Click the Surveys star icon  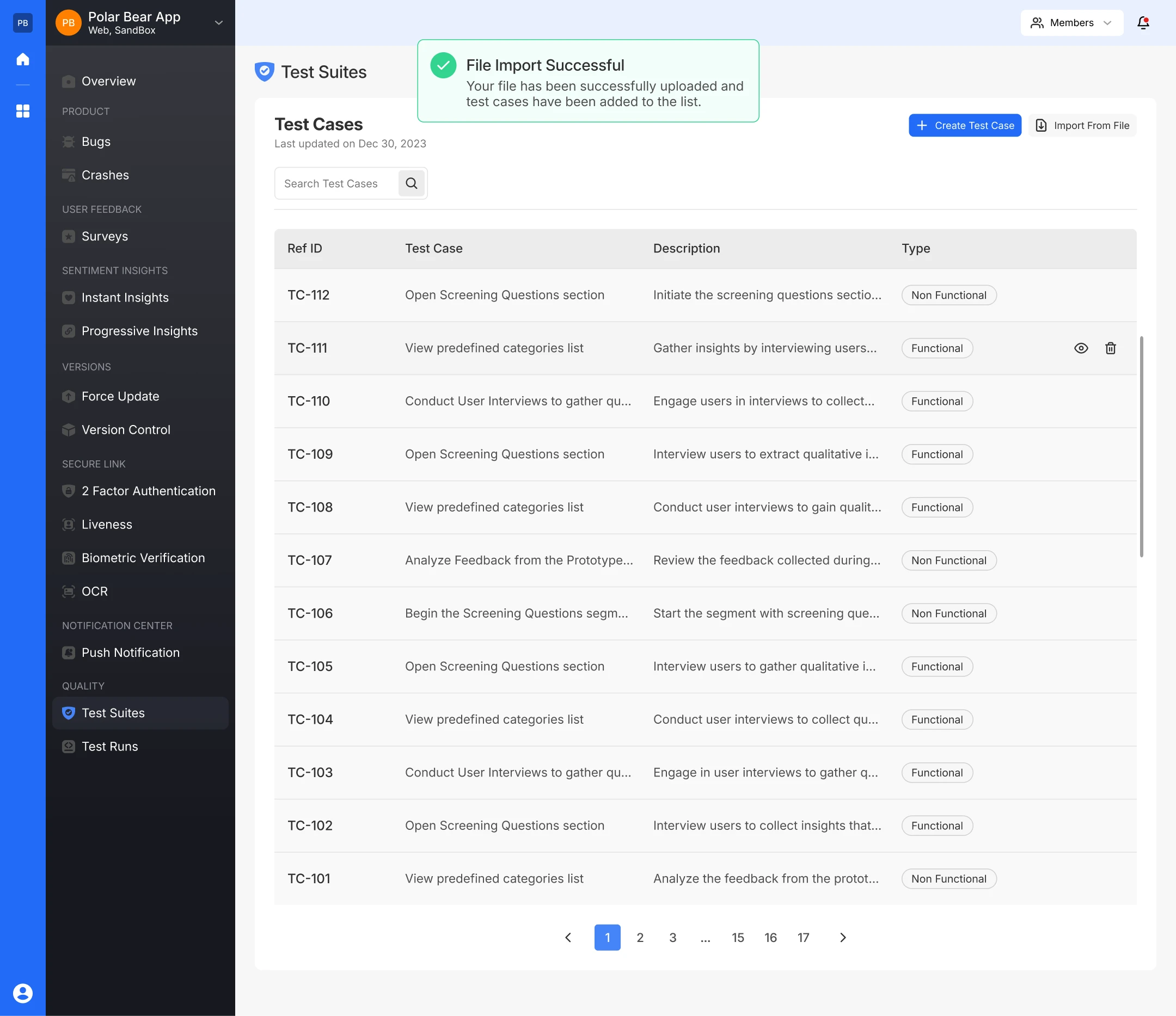69,237
